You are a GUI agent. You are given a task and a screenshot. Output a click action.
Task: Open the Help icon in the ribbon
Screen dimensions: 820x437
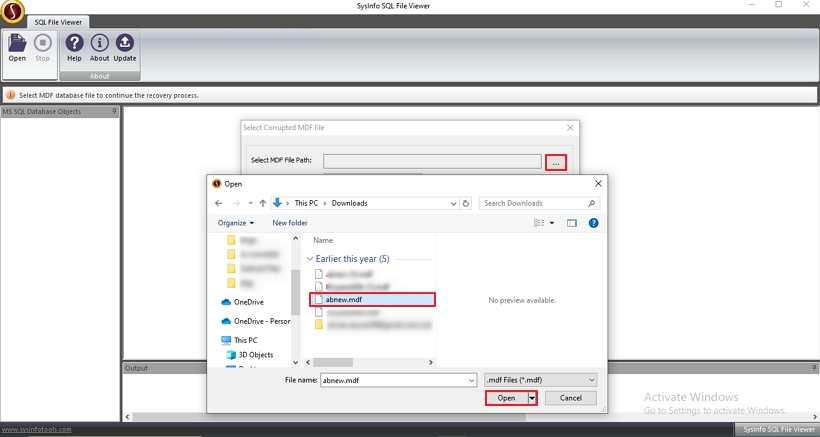pyautogui.click(x=74, y=48)
